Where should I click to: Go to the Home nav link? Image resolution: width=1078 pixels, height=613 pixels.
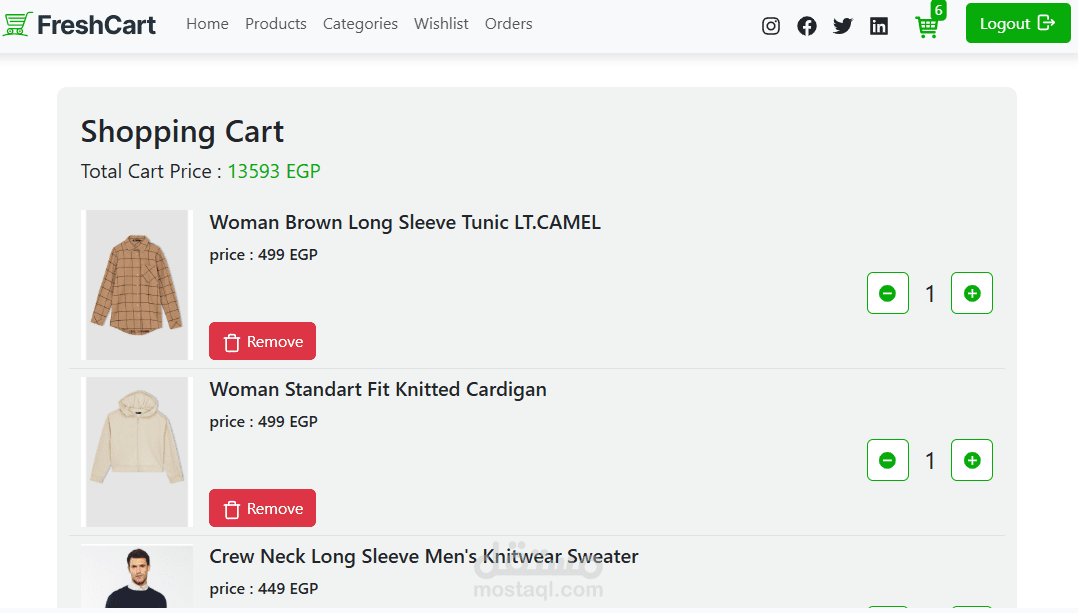tap(207, 23)
